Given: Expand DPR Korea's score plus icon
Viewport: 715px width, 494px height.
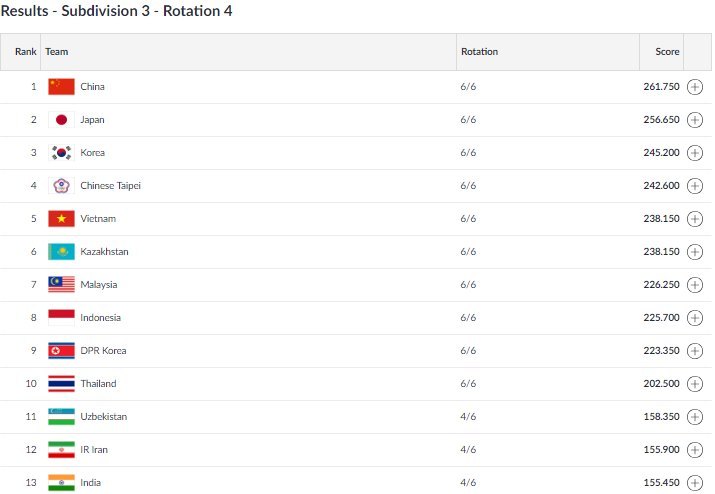Looking at the screenshot, I should (x=696, y=351).
